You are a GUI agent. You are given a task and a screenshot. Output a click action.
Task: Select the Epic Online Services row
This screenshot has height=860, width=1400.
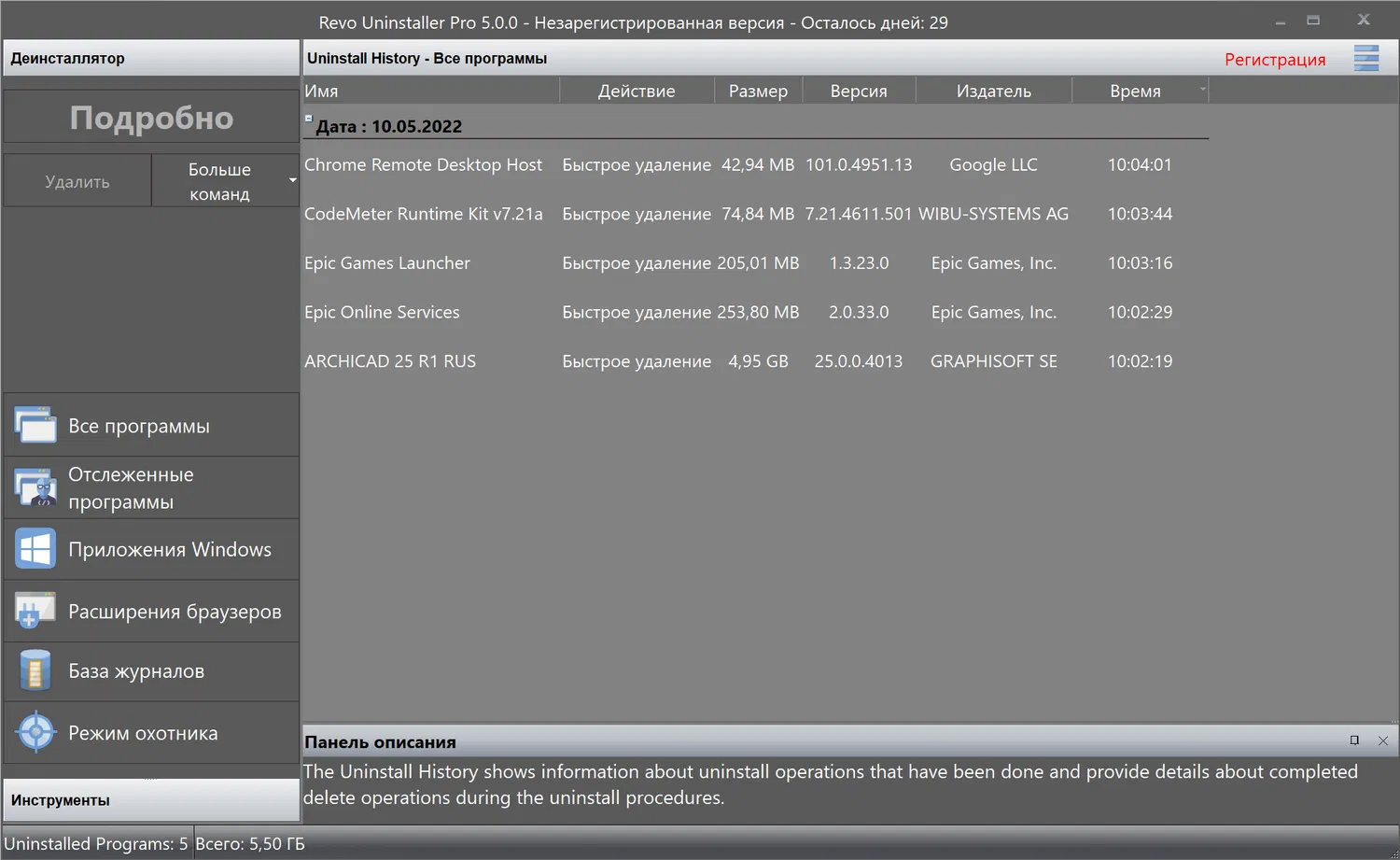(x=755, y=312)
